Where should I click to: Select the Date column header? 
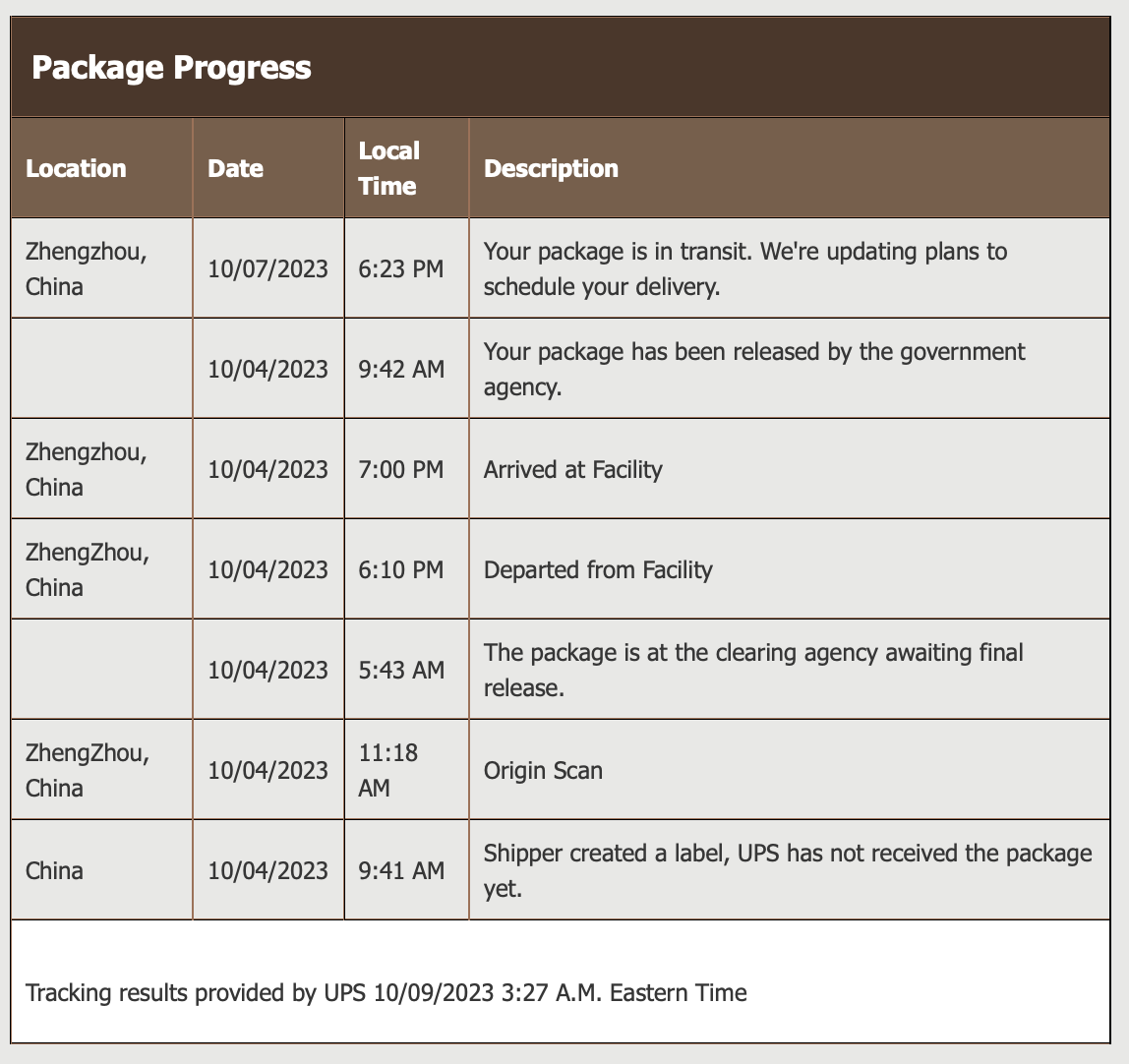[235, 168]
